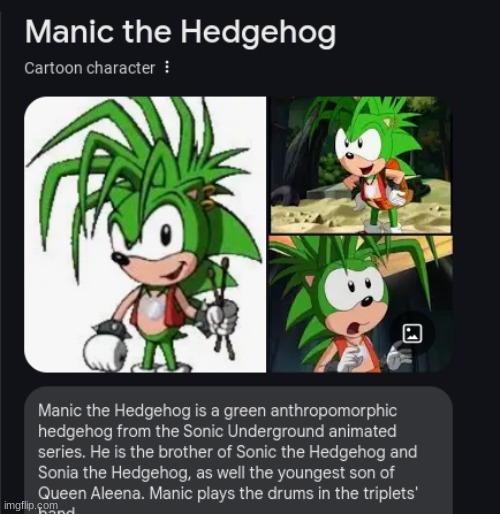Click the words Sonic Underground in description
Viewport: 500px width, 514px height.
point(254,431)
